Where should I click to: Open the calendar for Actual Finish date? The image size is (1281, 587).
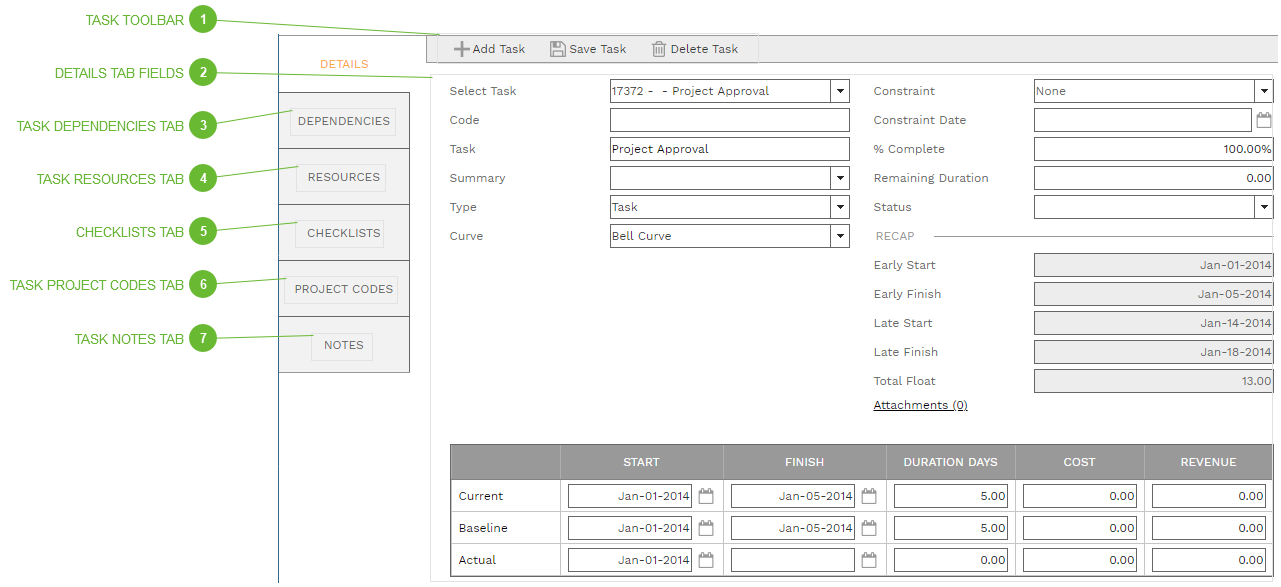click(868, 559)
